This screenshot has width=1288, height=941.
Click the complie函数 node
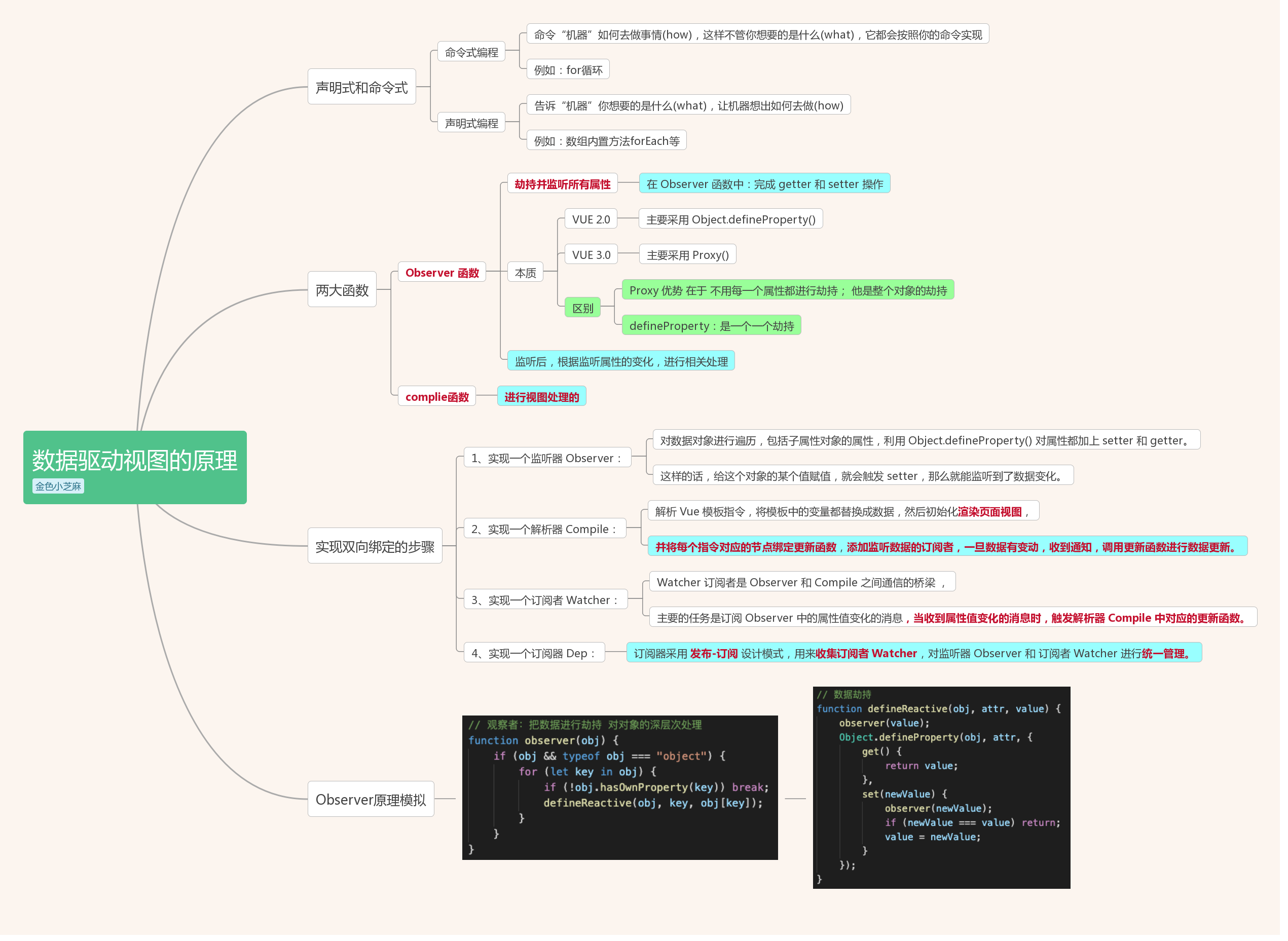(436, 396)
